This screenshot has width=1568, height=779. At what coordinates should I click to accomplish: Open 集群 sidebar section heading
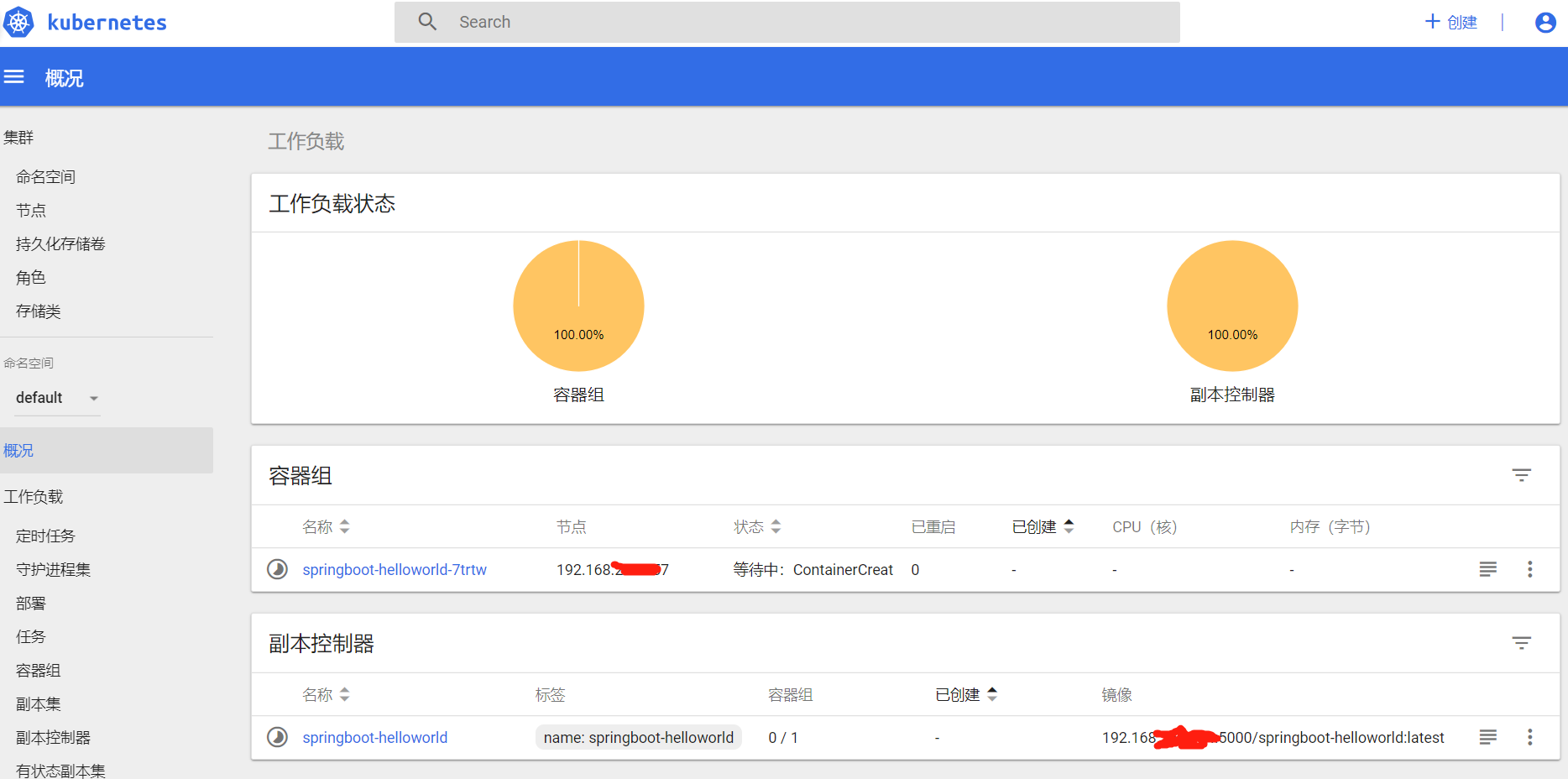click(18, 138)
